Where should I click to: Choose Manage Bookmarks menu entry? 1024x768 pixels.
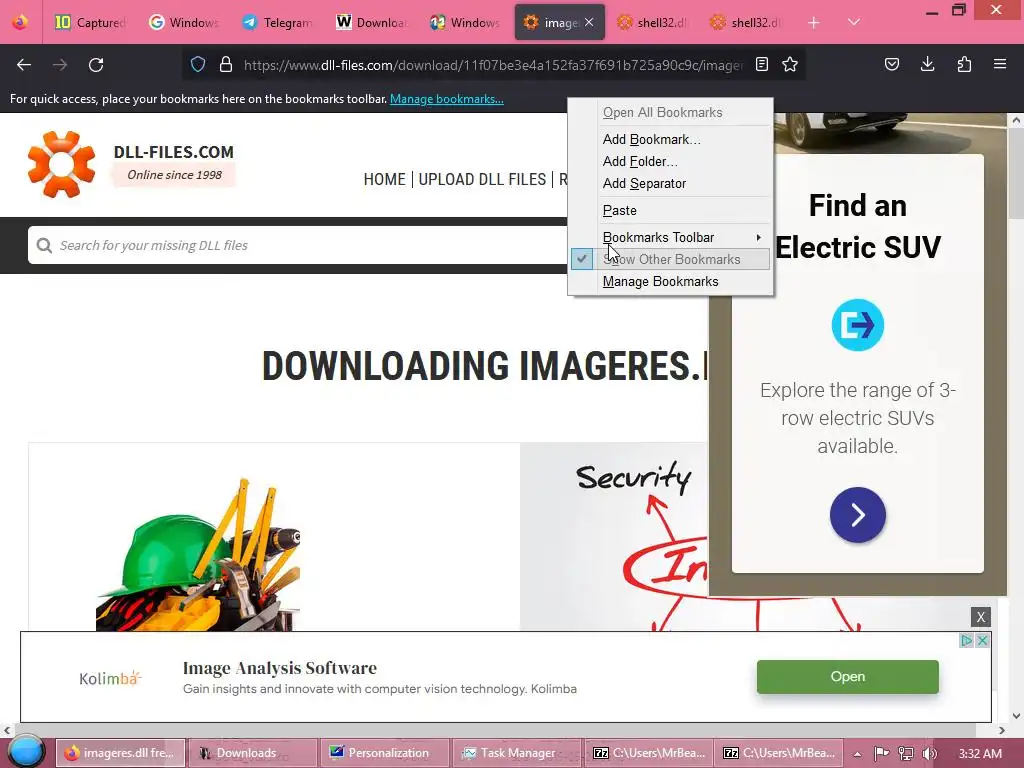pos(670,281)
